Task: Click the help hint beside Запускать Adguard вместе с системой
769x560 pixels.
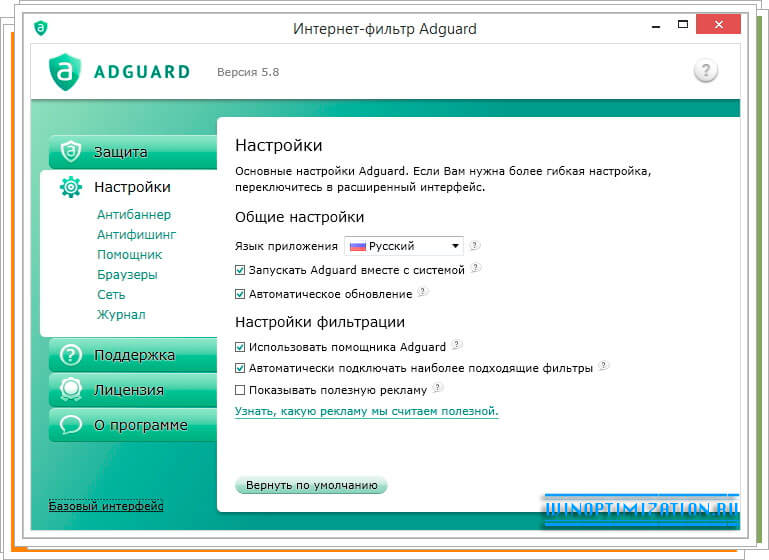Action: click(x=476, y=268)
